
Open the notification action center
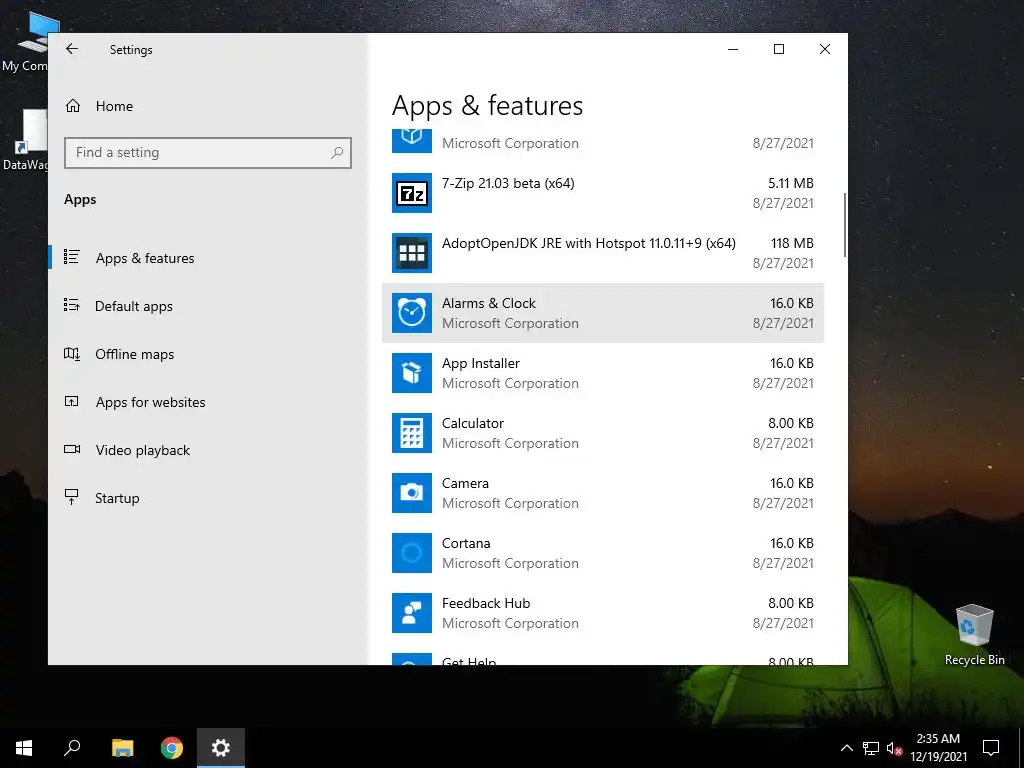pos(991,748)
